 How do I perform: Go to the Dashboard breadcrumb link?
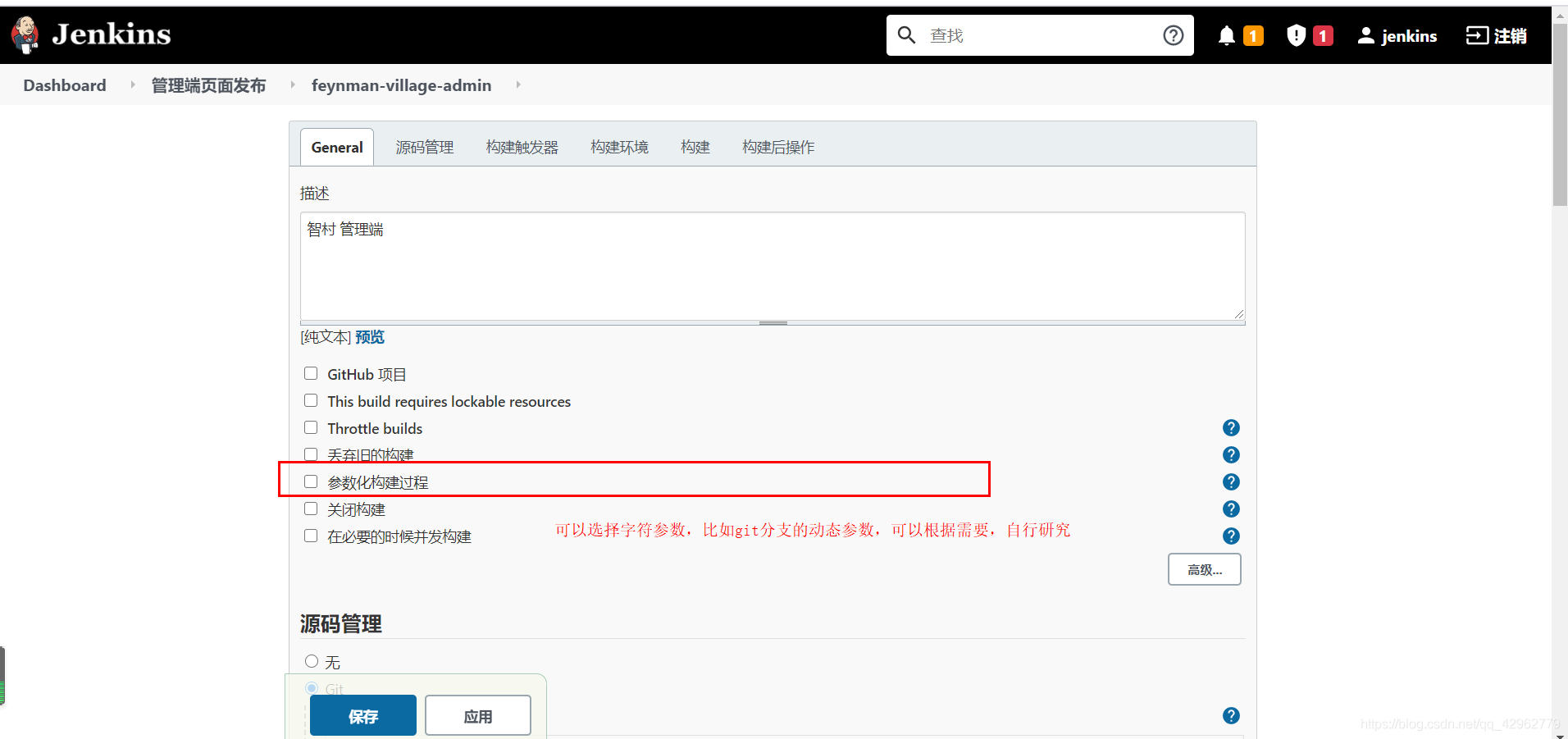[x=65, y=85]
